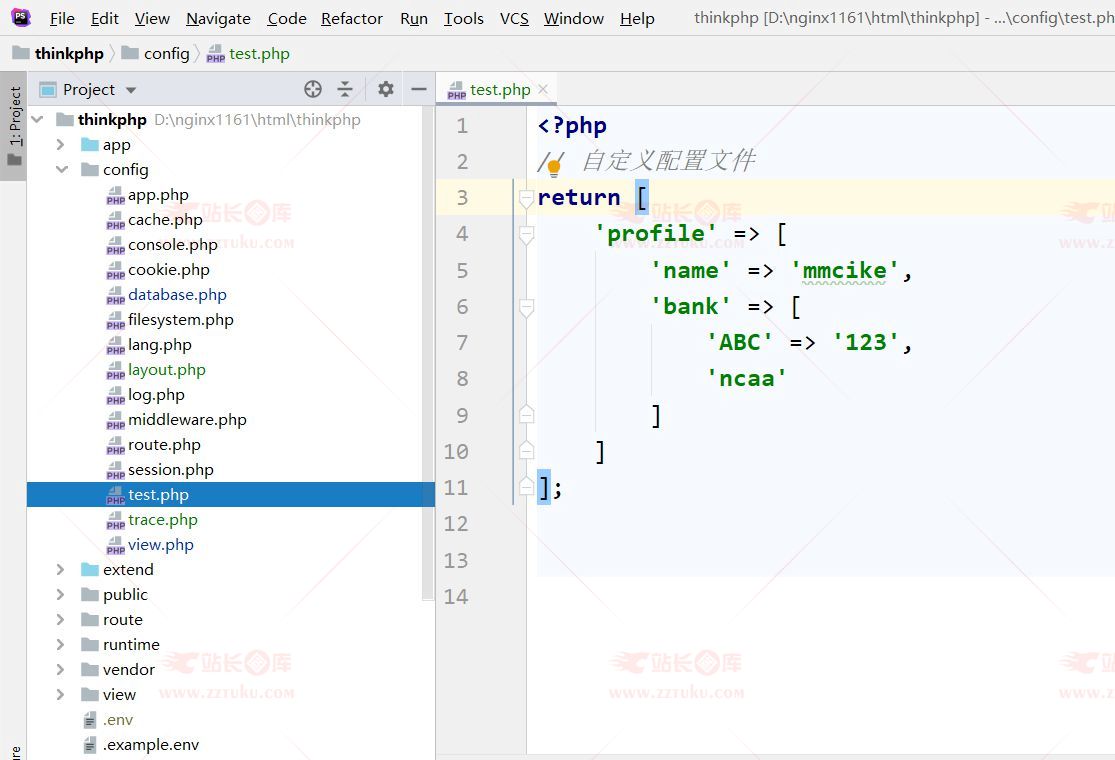Click the Project tree vertical scrollbar
The width and height of the screenshot is (1115, 760).
[428, 350]
